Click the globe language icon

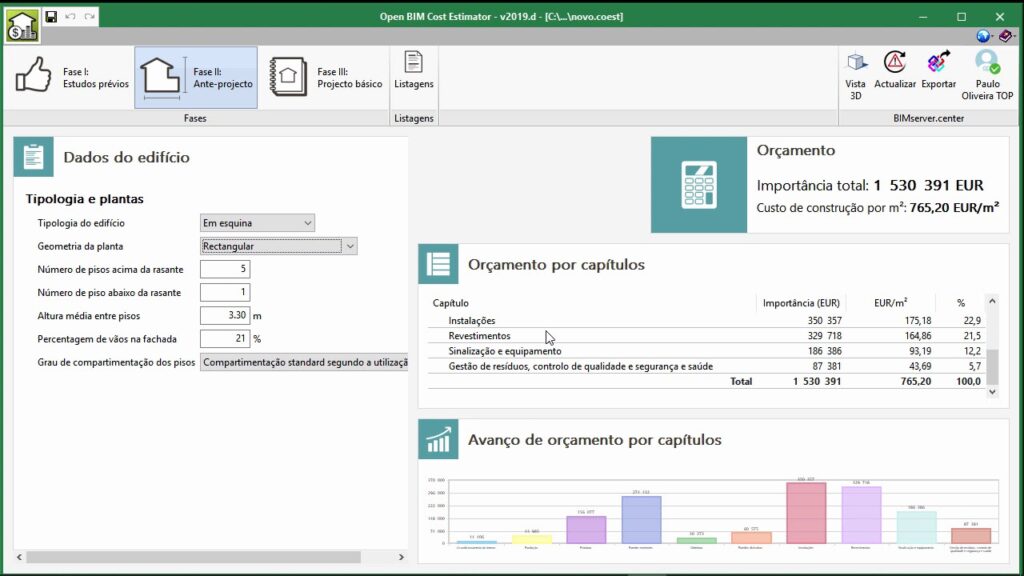(984, 36)
